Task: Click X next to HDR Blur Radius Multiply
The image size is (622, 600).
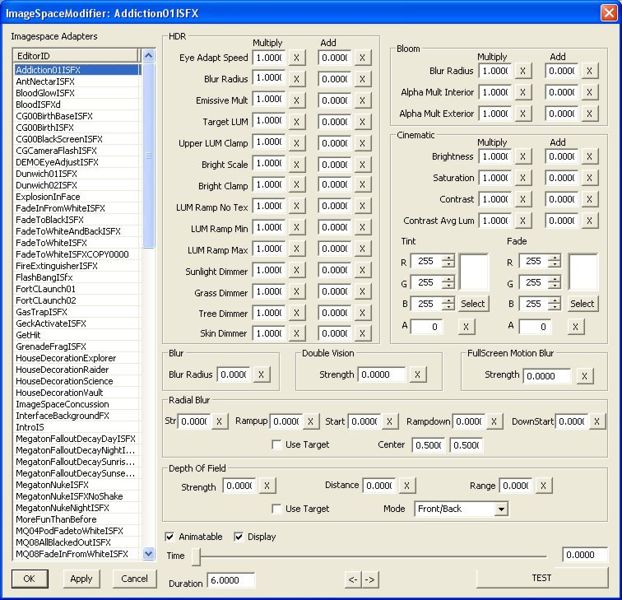Action: (x=296, y=79)
